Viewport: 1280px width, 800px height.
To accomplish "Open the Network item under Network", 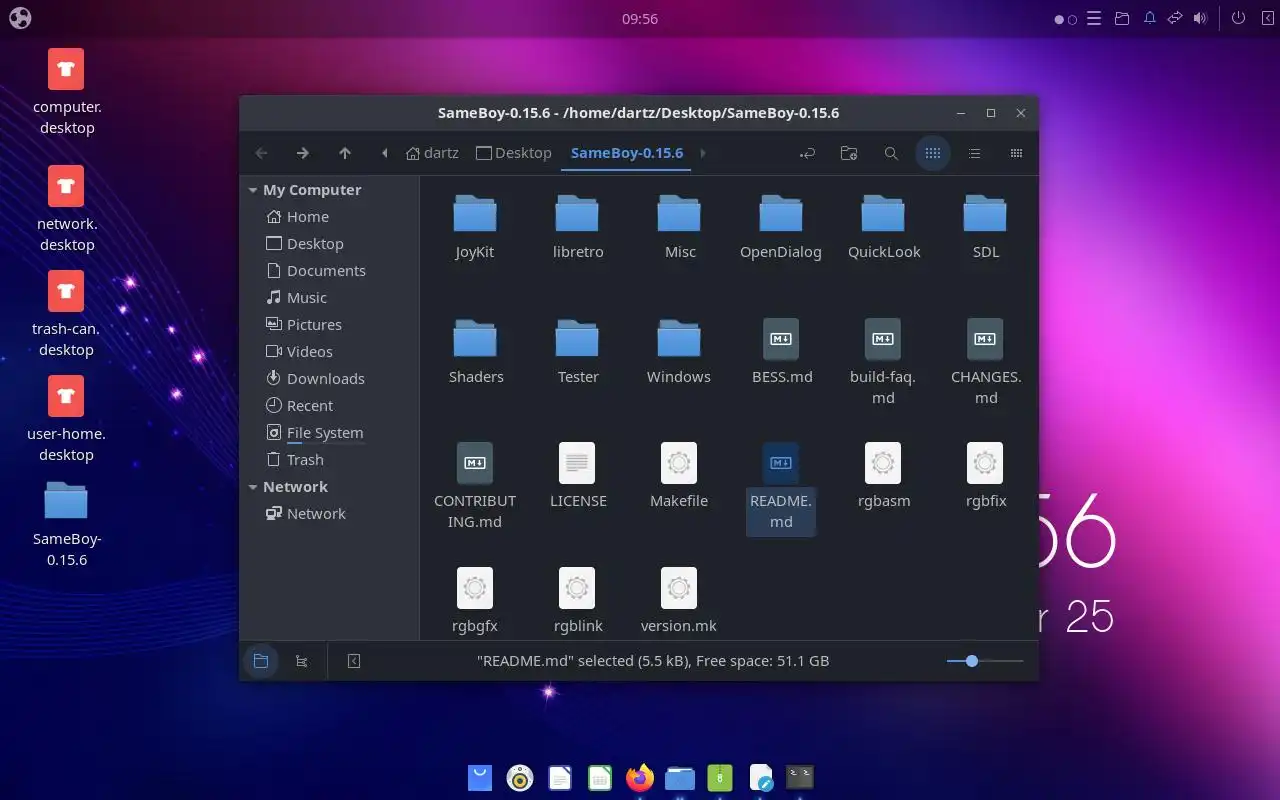I will [305, 514].
